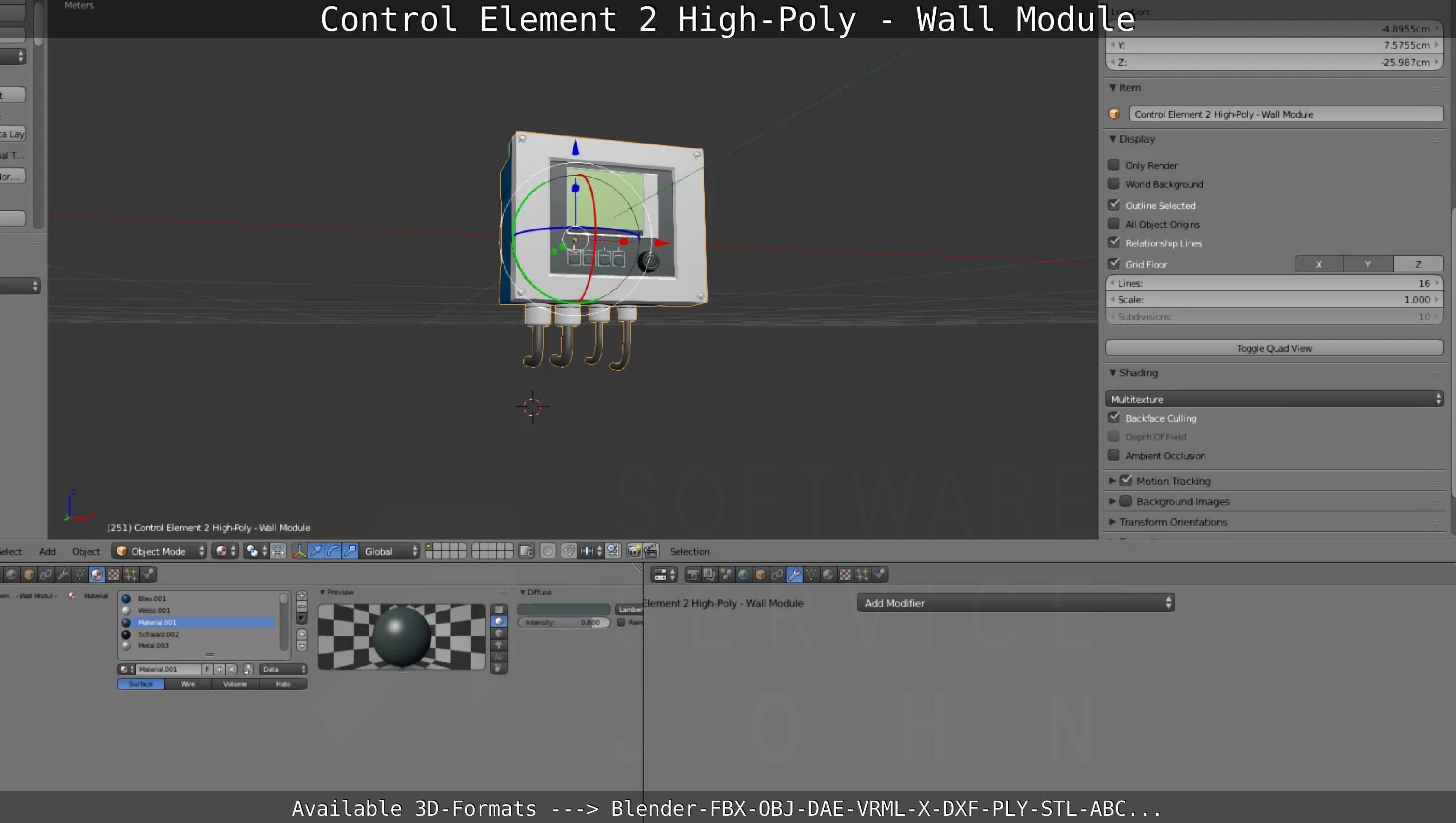Open material link Data dropdown
1456x823 pixels.
pyautogui.click(x=283, y=669)
